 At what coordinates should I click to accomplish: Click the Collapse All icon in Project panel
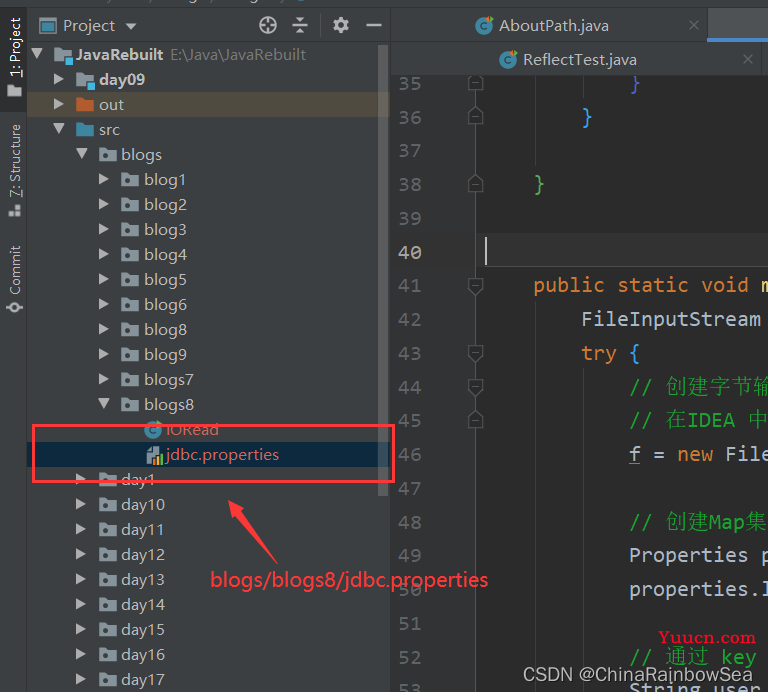(x=300, y=25)
